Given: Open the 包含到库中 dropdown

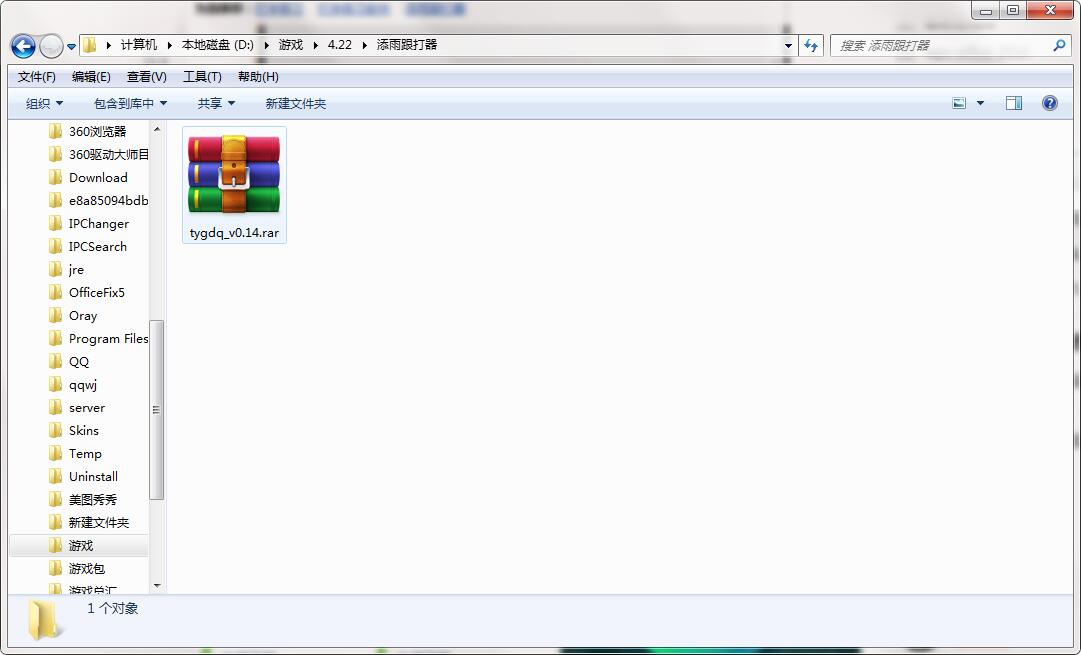Looking at the screenshot, I should pyautogui.click(x=130, y=103).
